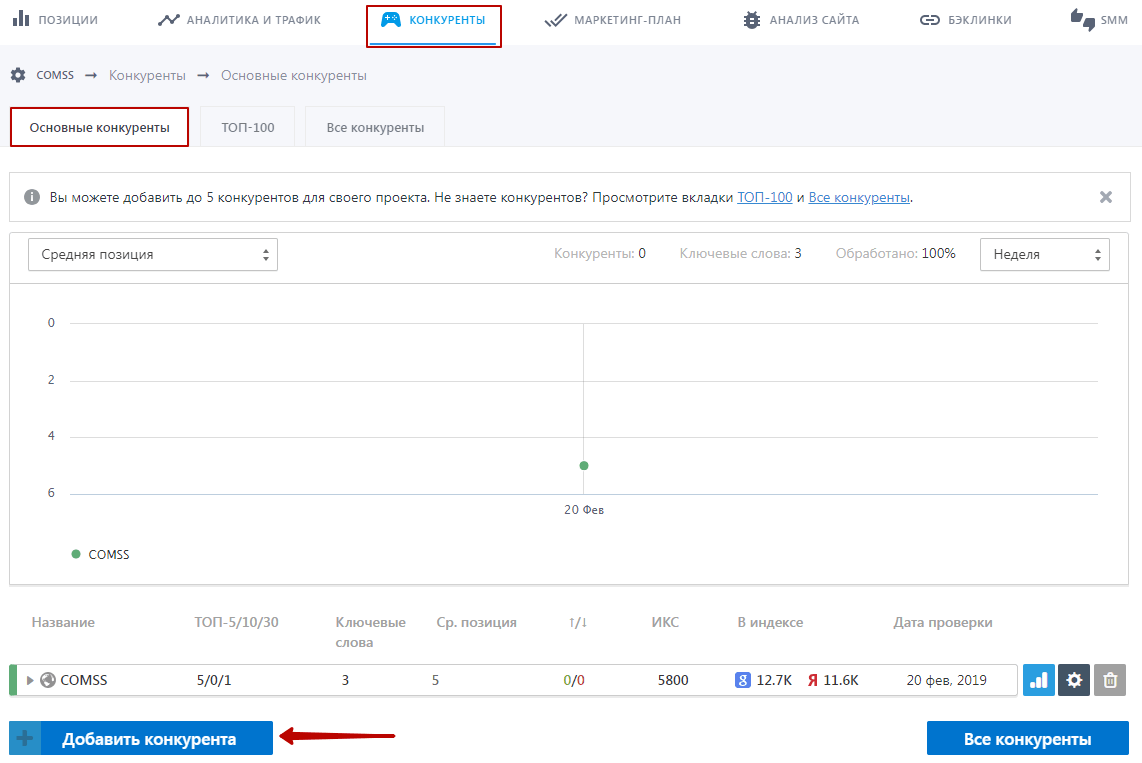Click Конкуренты breadcrumb link

[x=147, y=76]
